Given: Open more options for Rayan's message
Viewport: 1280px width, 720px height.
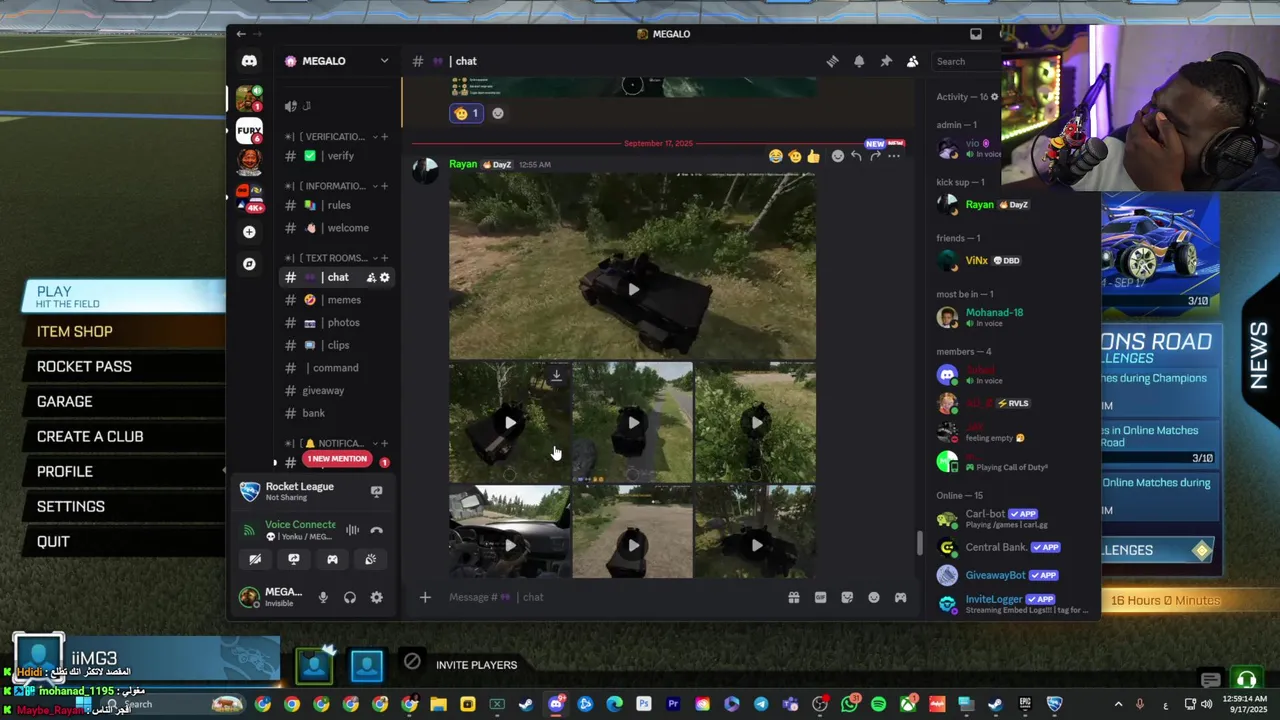Looking at the screenshot, I should (x=894, y=156).
